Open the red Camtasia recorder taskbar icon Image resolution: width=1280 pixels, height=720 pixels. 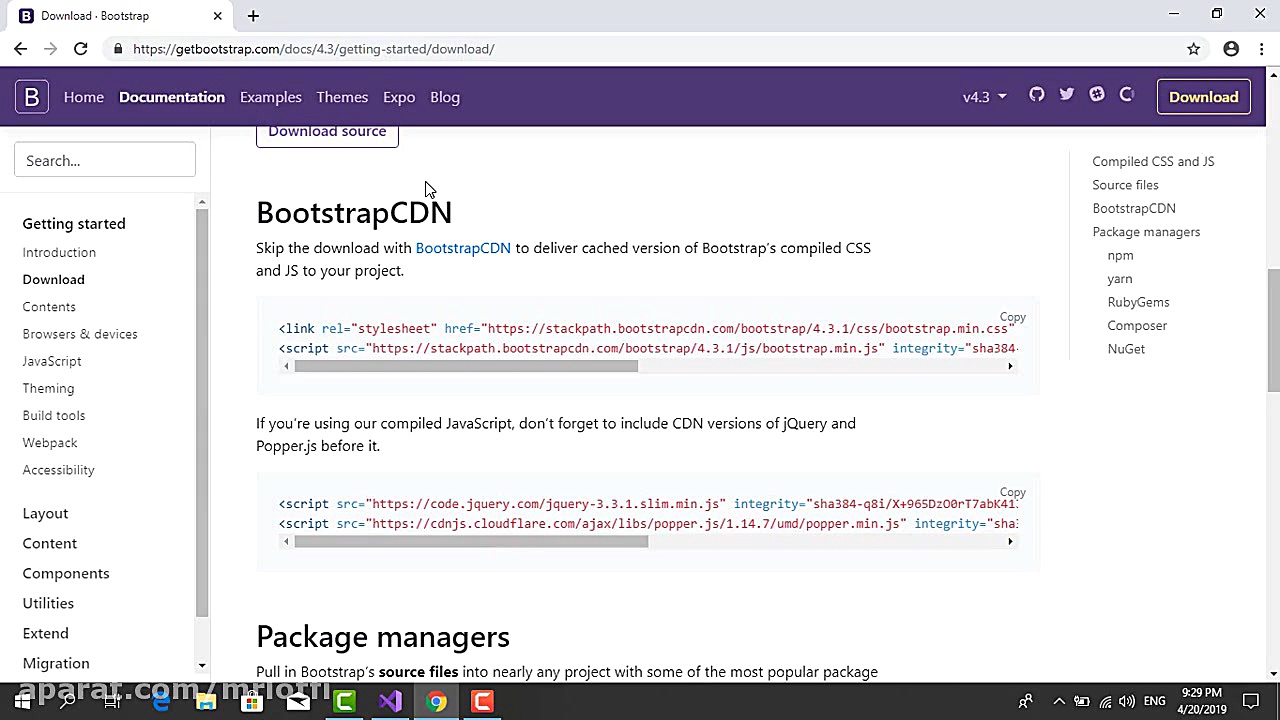(x=482, y=701)
